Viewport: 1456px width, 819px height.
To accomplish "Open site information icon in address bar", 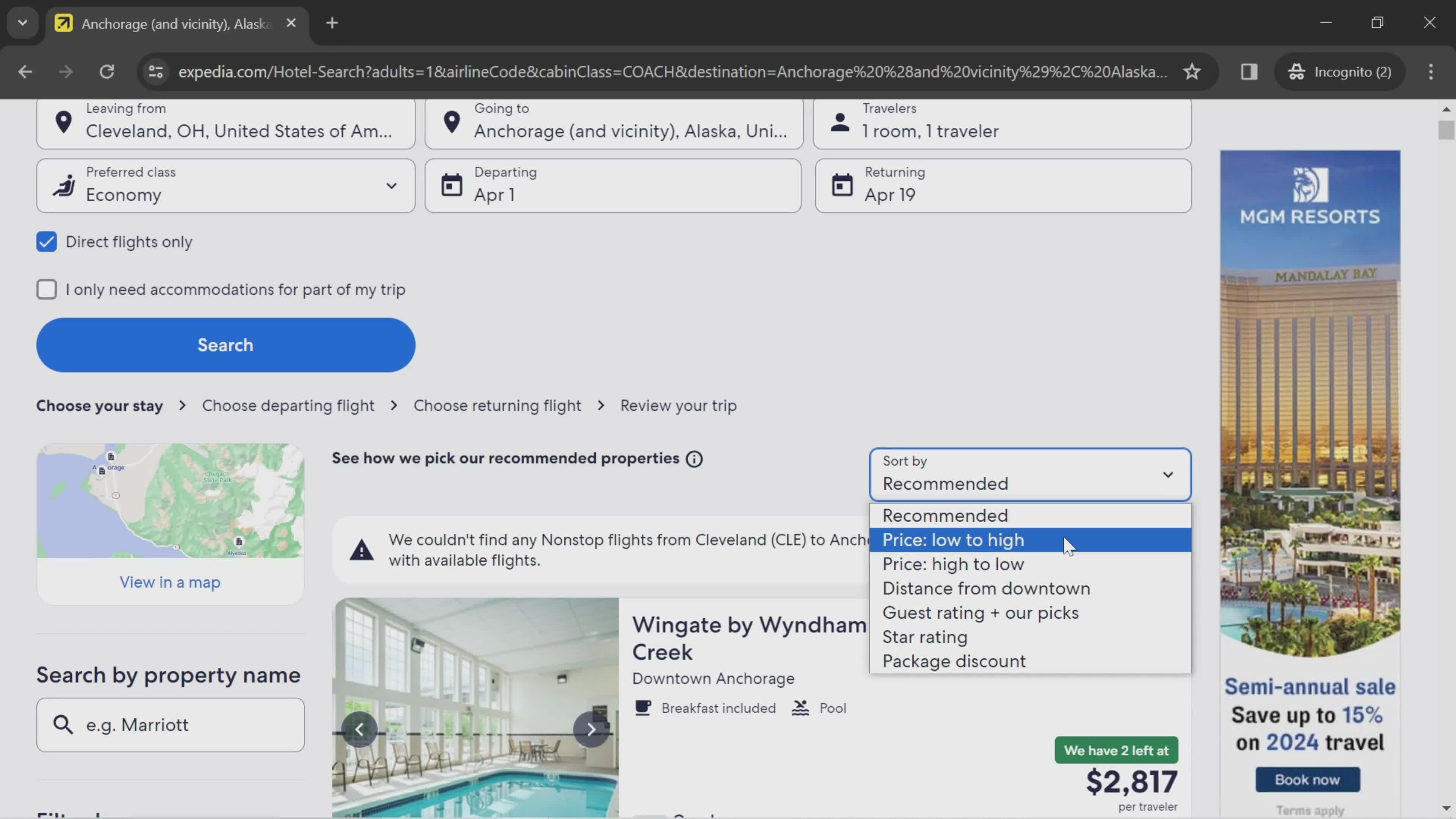I will (155, 72).
